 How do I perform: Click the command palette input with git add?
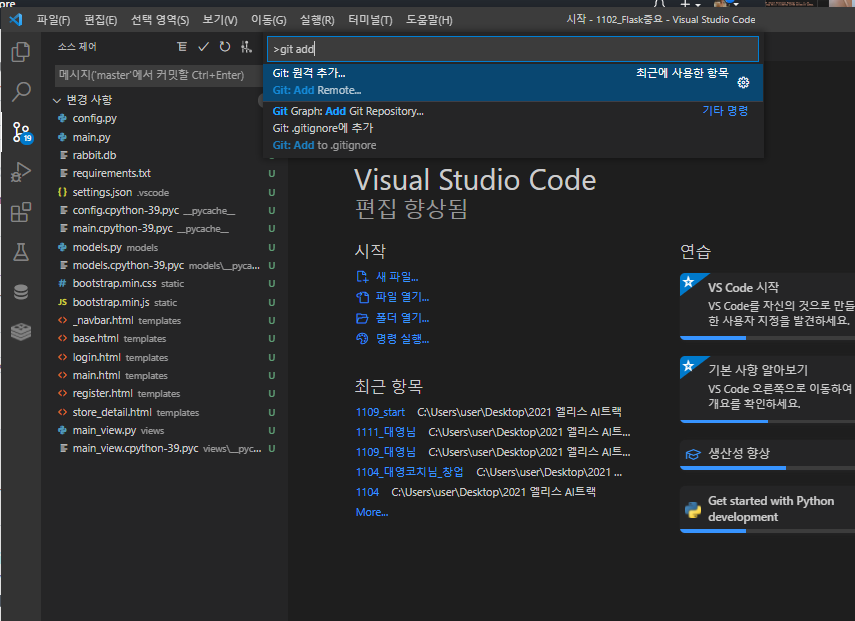pos(513,49)
